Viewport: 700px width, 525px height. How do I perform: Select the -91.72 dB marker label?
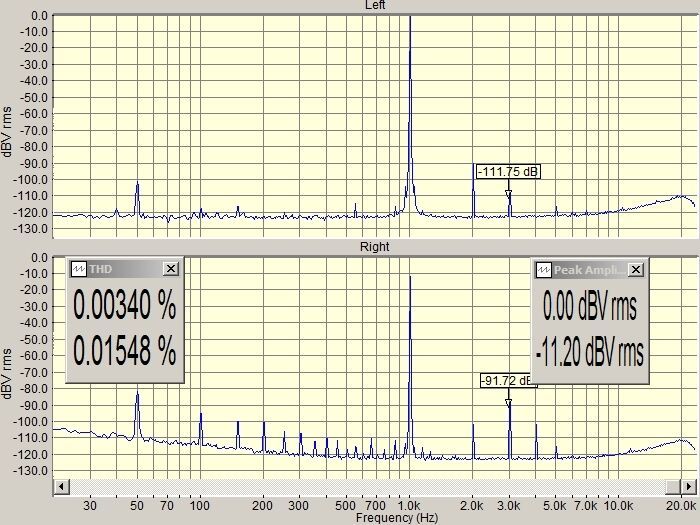point(506,380)
